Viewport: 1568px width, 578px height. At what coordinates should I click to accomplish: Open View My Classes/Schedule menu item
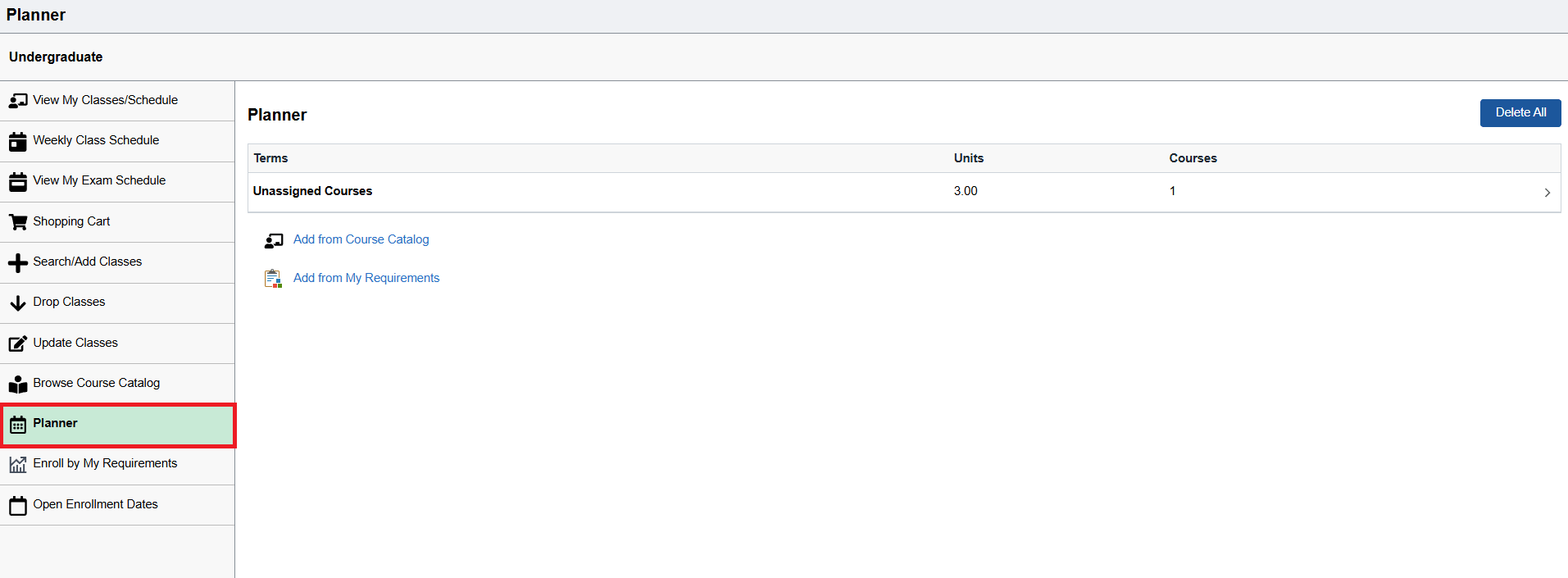click(x=117, y=101)
